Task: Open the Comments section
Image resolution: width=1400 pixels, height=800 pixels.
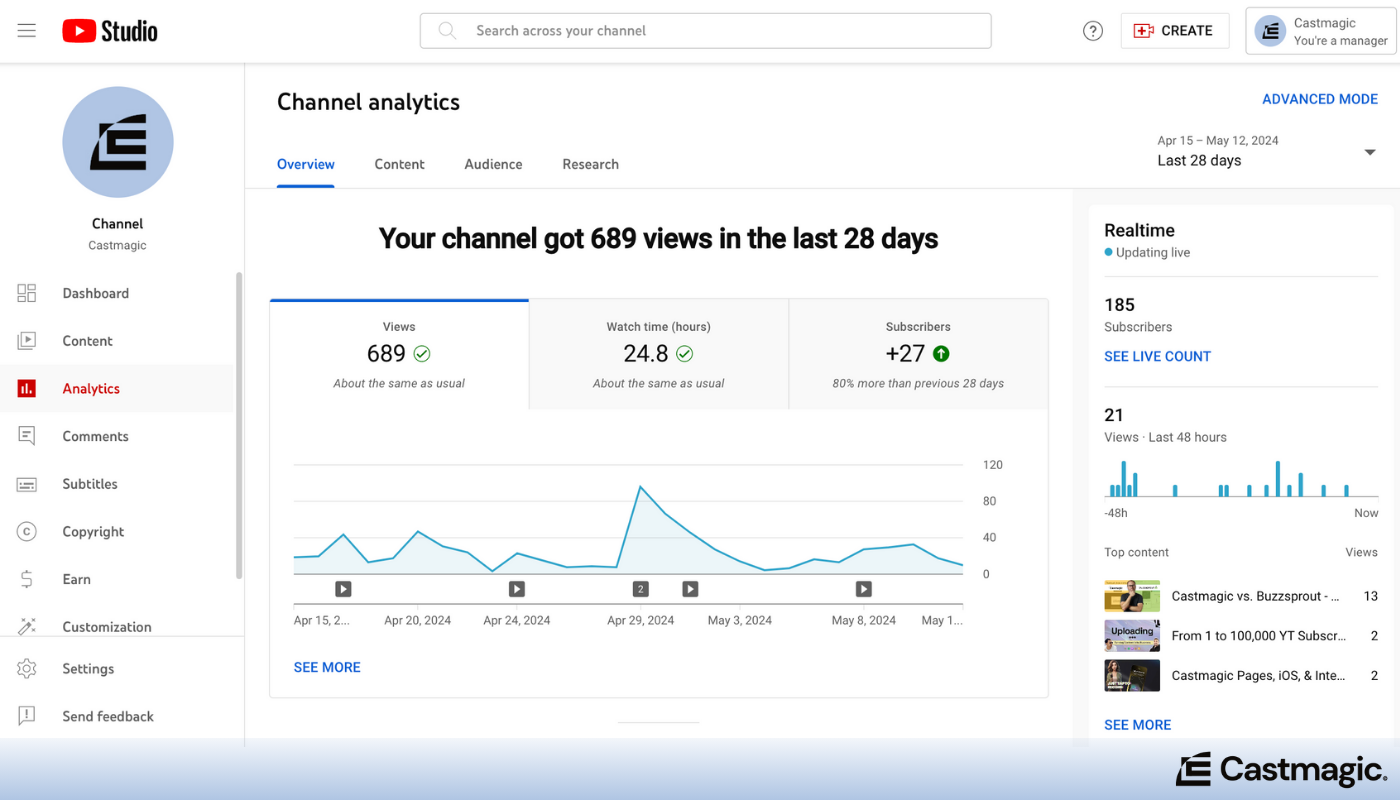Action: click(96, 436)
